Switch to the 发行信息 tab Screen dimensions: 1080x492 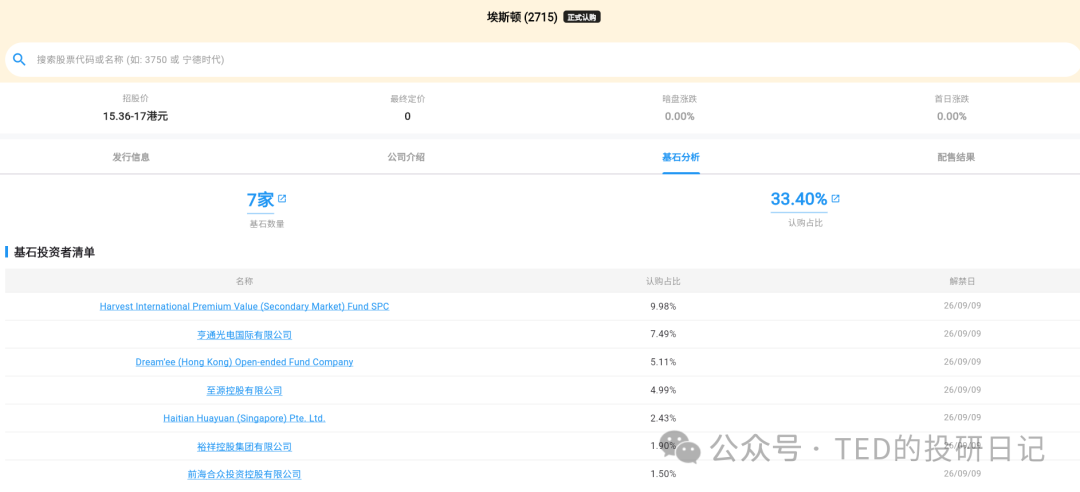pyautogui.click(x=131, y=157)
